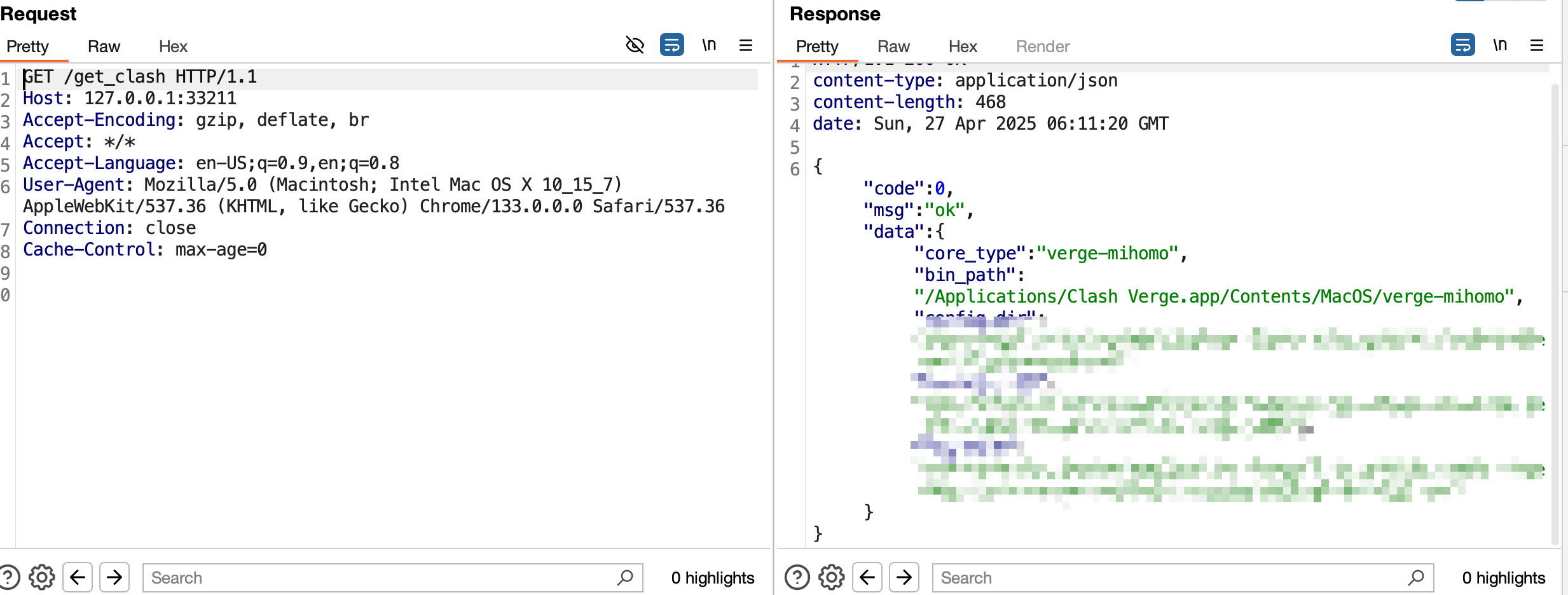Open Response panel hamburger options menu

pyautogui.click(x=1537, y=45)
